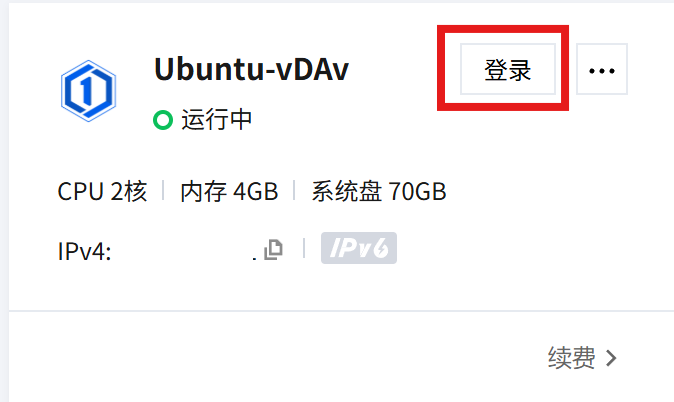Click empty footer area left of 续费
The height and width of the screenshot is (402, 674).
tap(275, 358)
